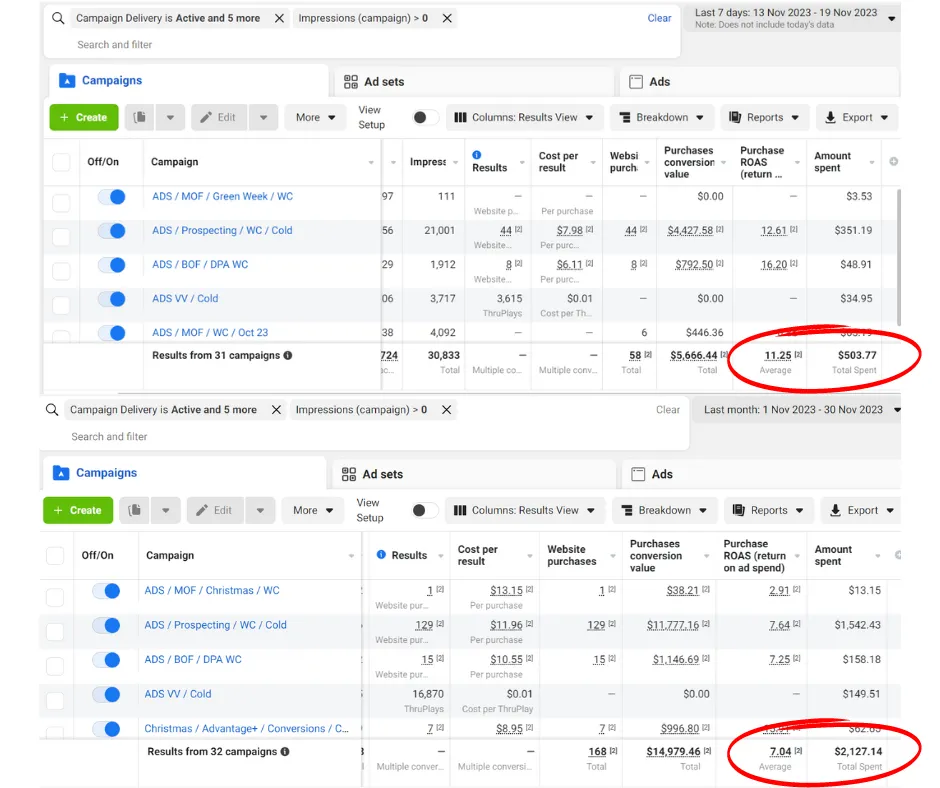Screen dimensions: 940x788
Task: Click the info icon beside 'Results from 32 campaigns'
Action: (x=284, y=752)
